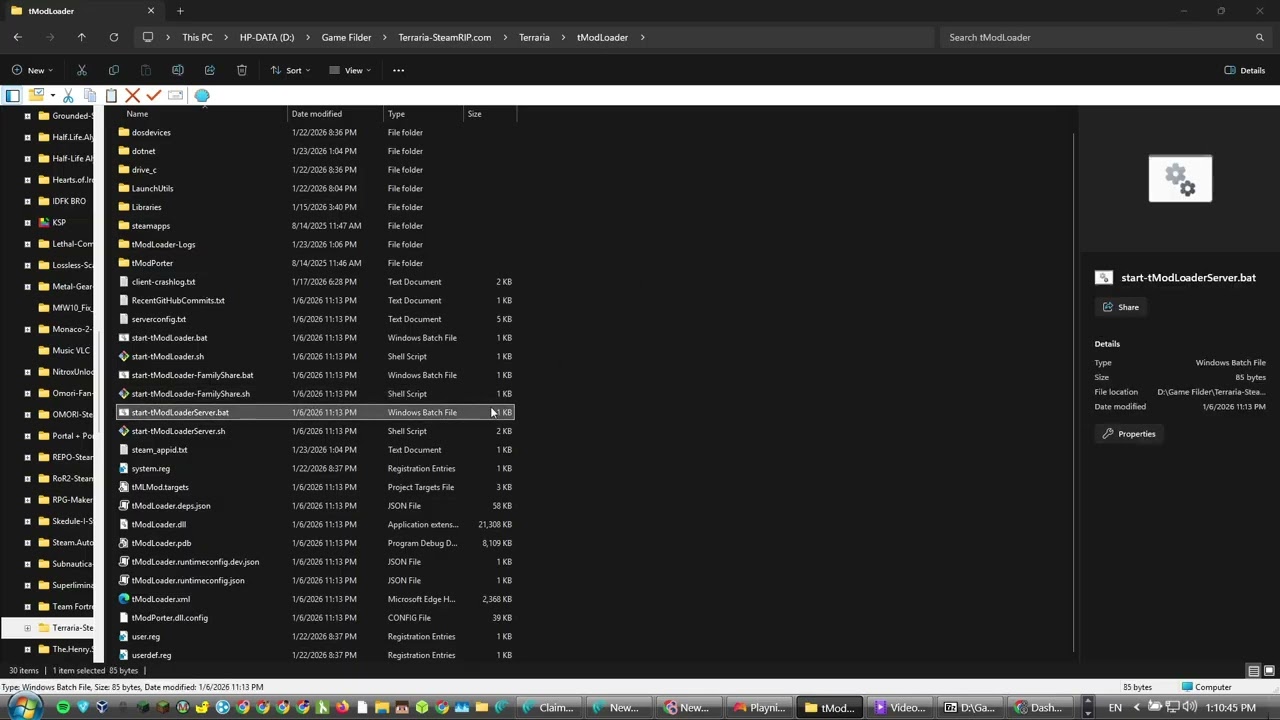Click the Copy icon in command bar

114,70
